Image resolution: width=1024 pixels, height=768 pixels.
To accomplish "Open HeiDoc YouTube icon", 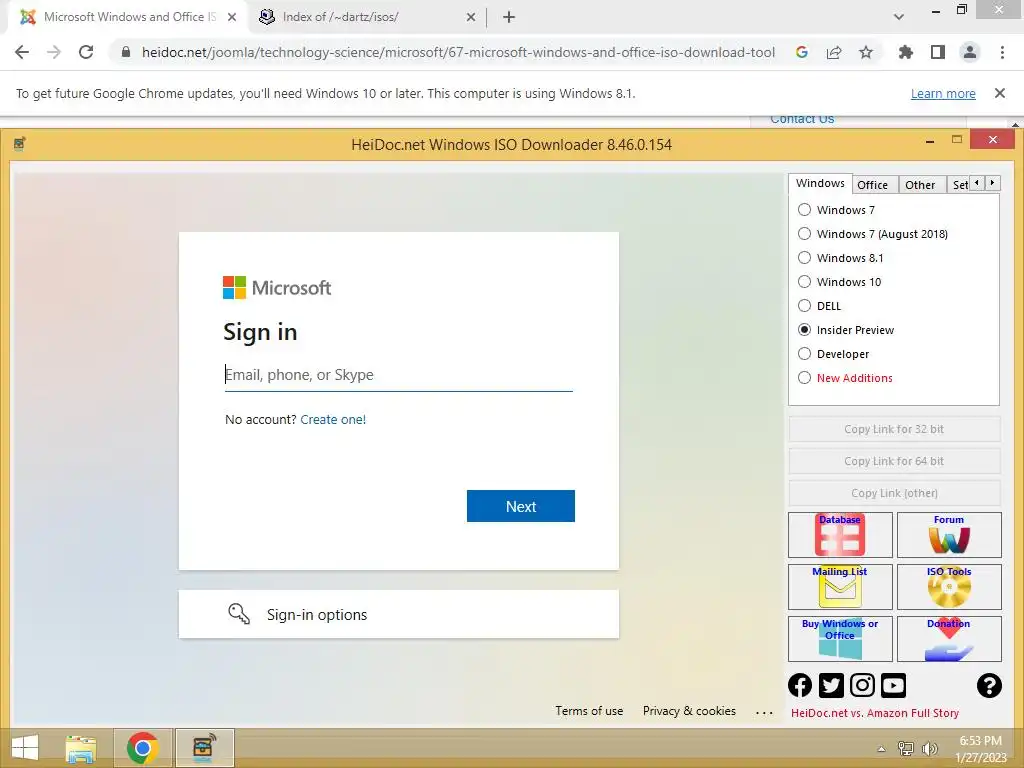I will pos(893,685).
